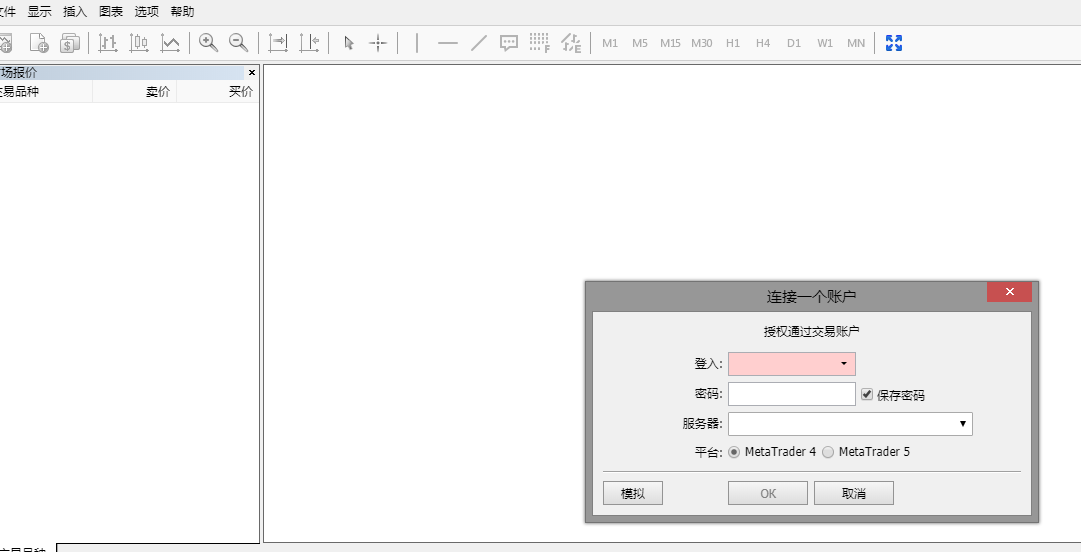The image size is (1081, 552).
Task: Activate the crosshair cursor tool
Action: [378, 43]
